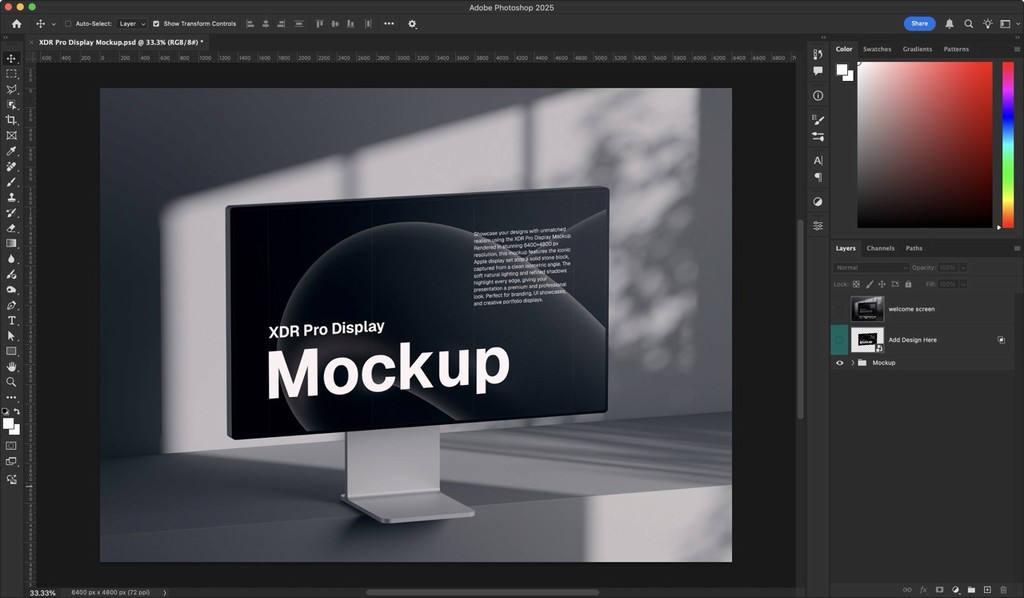Expand the Mockup group
1024x598 pixels.
click(851, 362)
